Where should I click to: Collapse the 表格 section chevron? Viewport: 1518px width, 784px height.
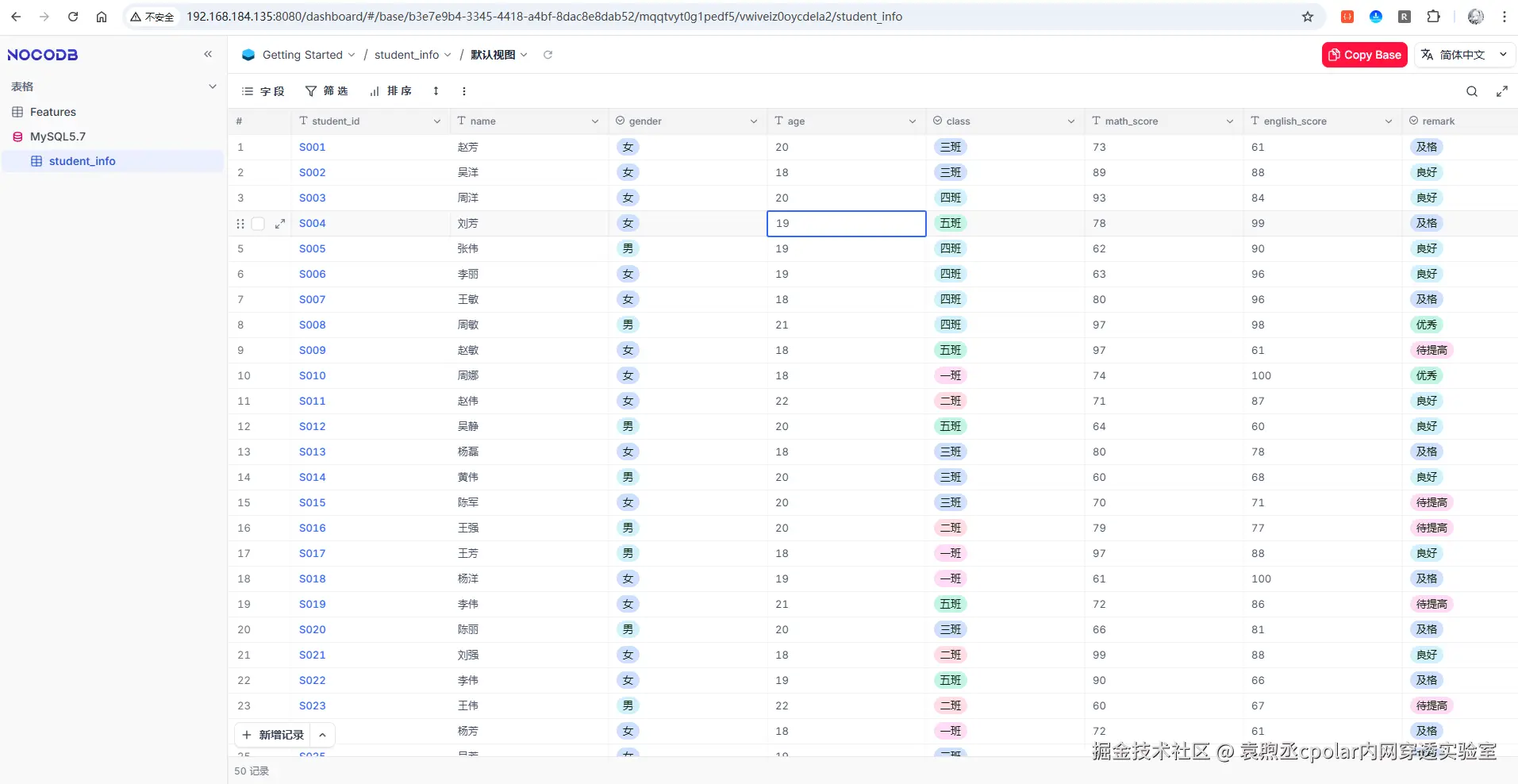pos(213,86)
